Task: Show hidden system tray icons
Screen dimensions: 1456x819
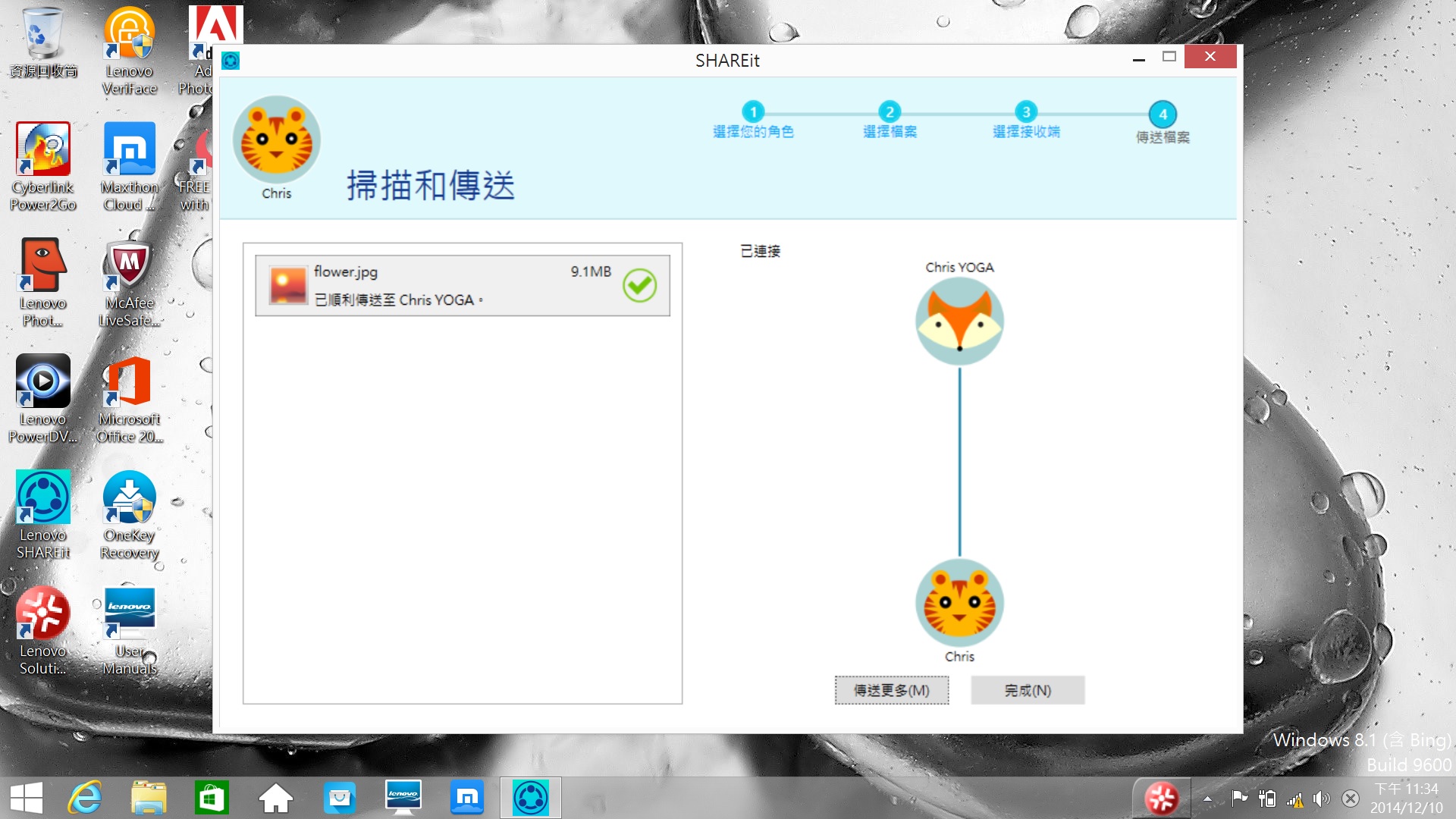Action: click(x=1207, y=799)
